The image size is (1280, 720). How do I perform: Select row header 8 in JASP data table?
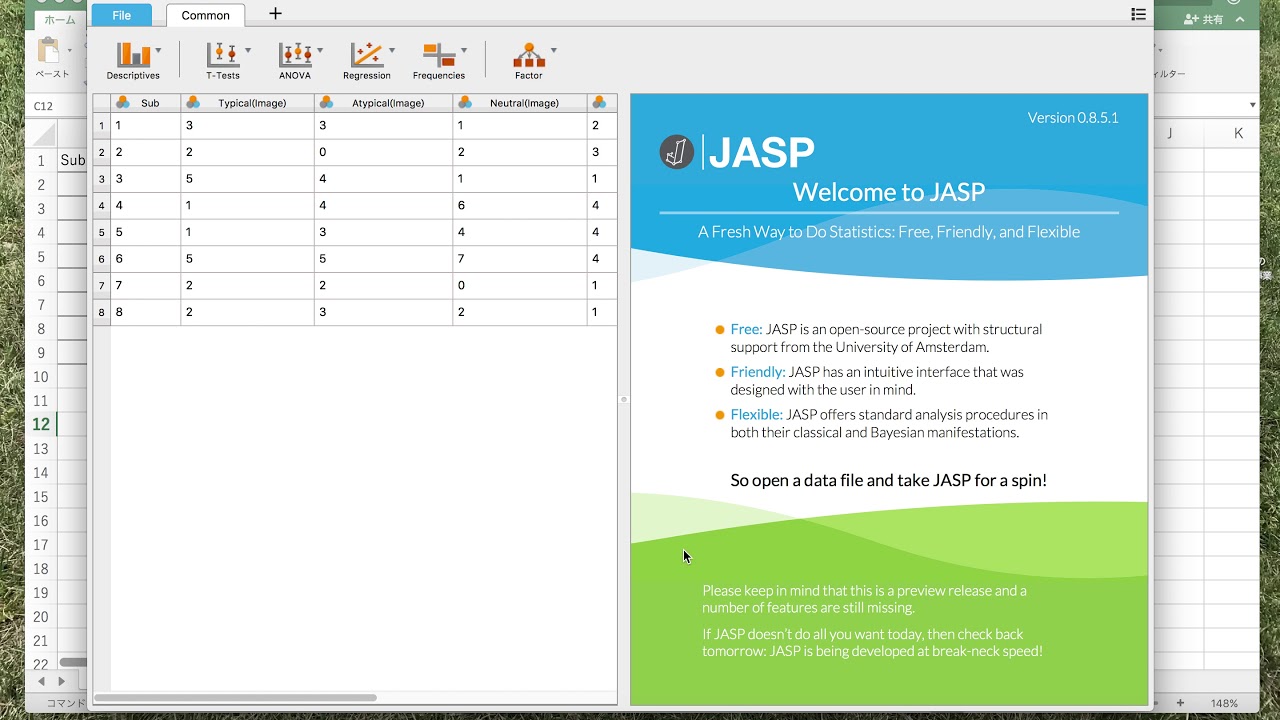click(x=101, y=312)
